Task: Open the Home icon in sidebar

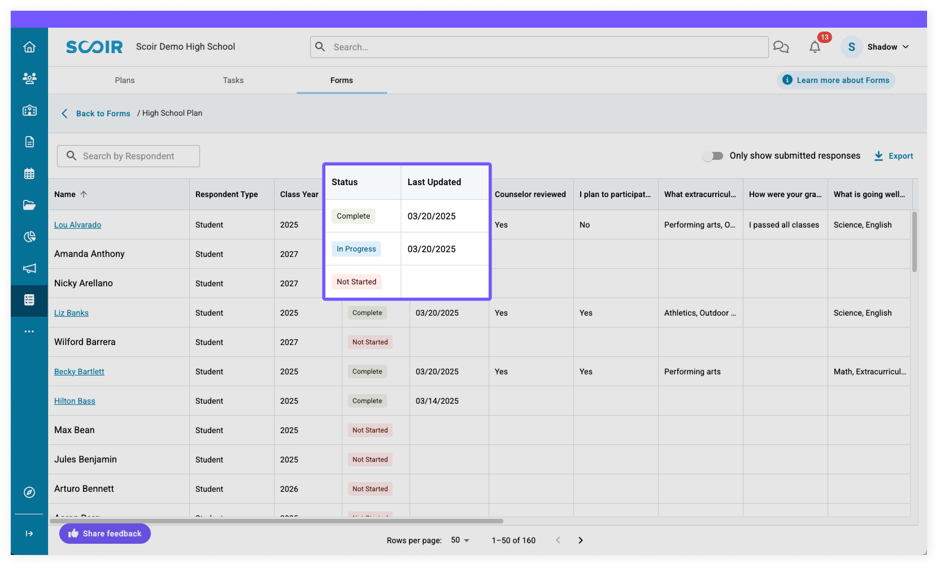Action: [x=29, y=47]
